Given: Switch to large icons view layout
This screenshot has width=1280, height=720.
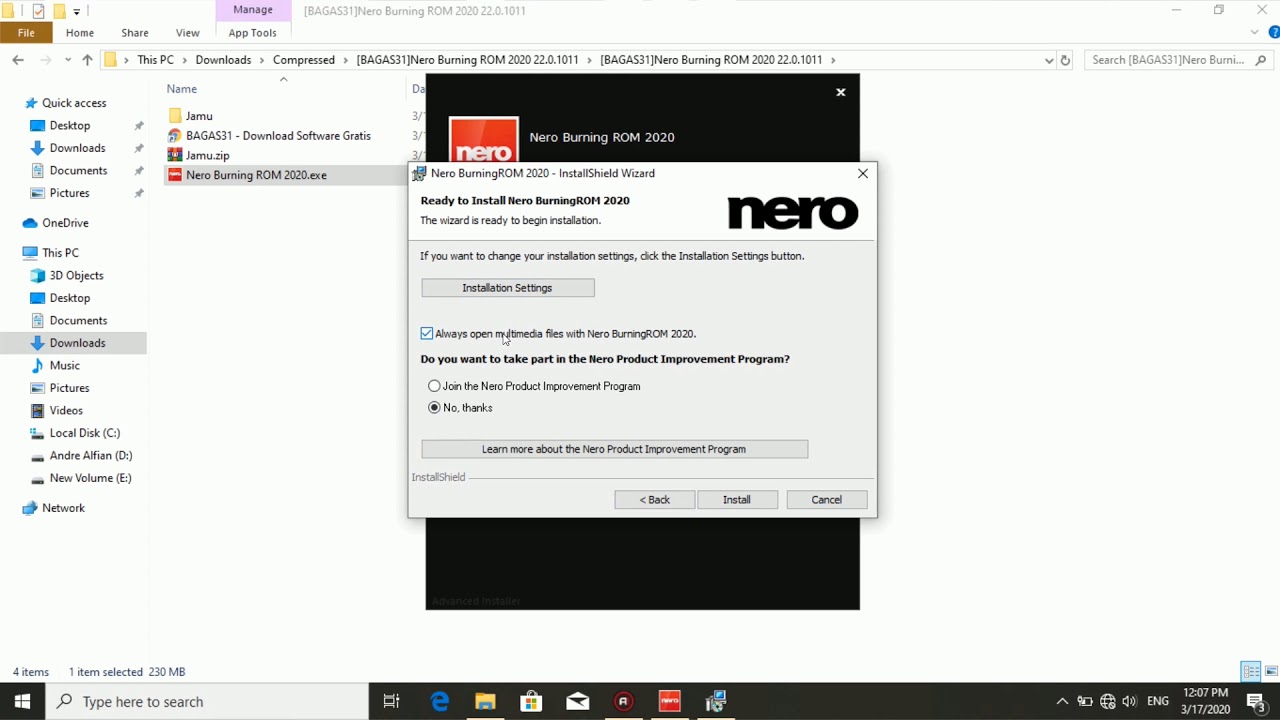Looking at the screenshot, I should (x=1272, y=672).
